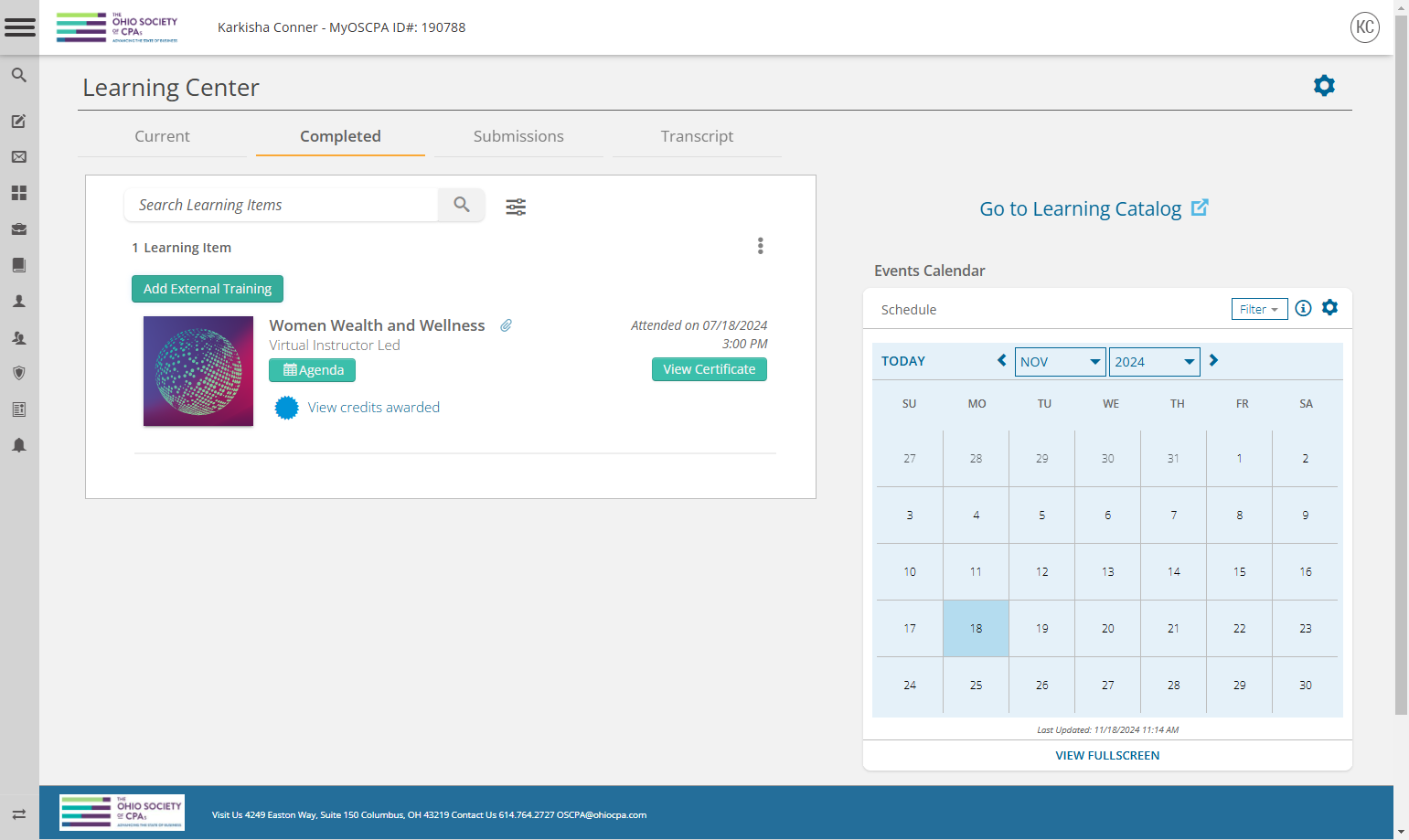1409x840 pixels.
Task: Open Learning Center settings gear
Action: 1324,86
